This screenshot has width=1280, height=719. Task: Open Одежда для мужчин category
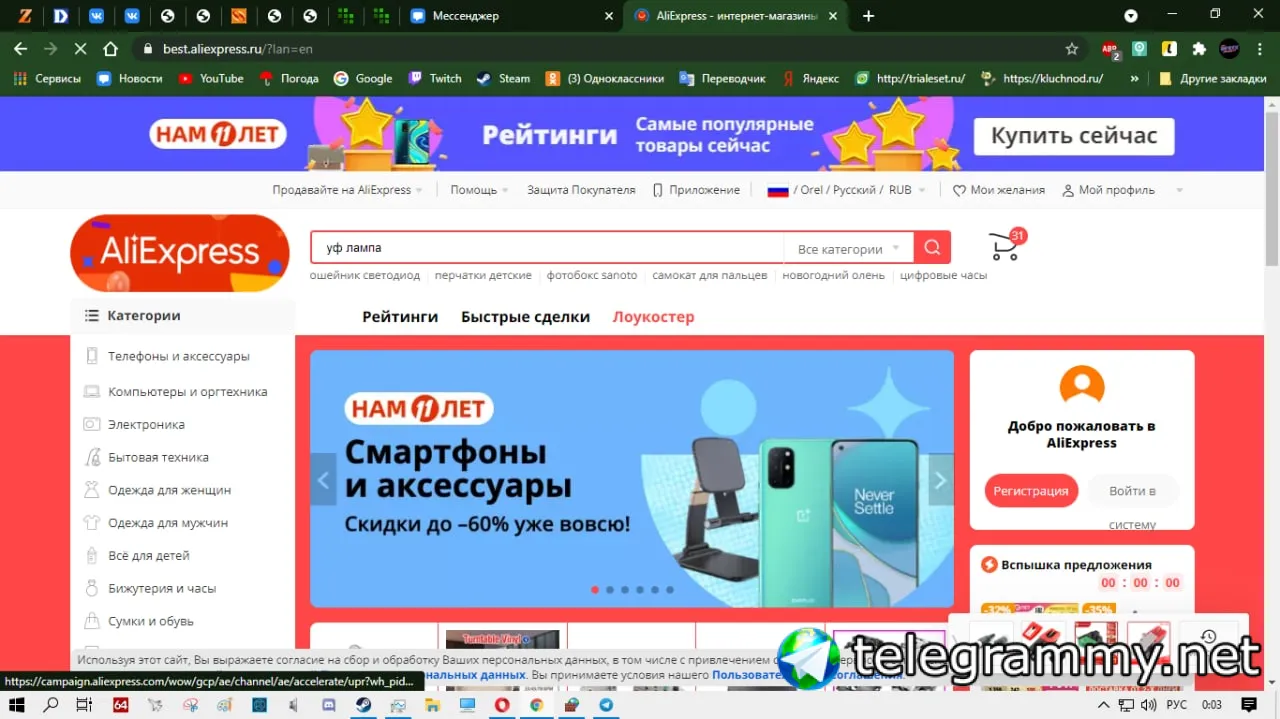point(168,523)
